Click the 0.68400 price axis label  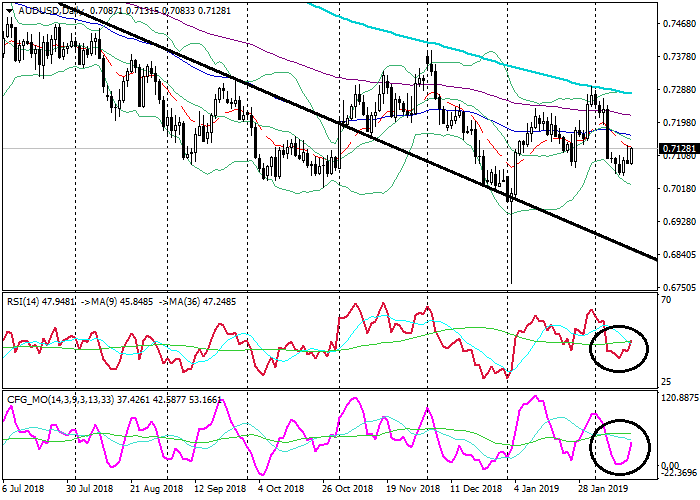678,254
